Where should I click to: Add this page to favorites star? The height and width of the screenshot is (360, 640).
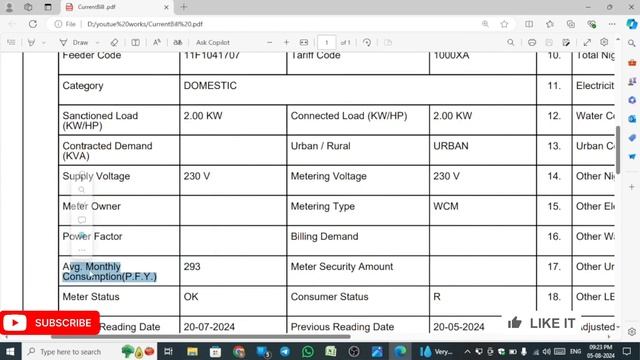[x=504, y=24]
